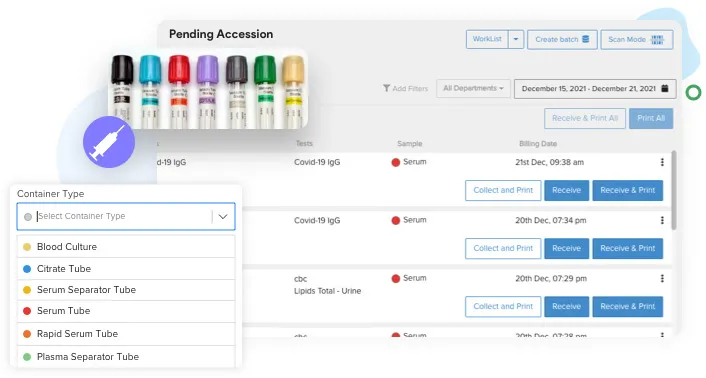706x378 pixels.
Task: Select Citrate Tube container option
Action: (126, 269)
